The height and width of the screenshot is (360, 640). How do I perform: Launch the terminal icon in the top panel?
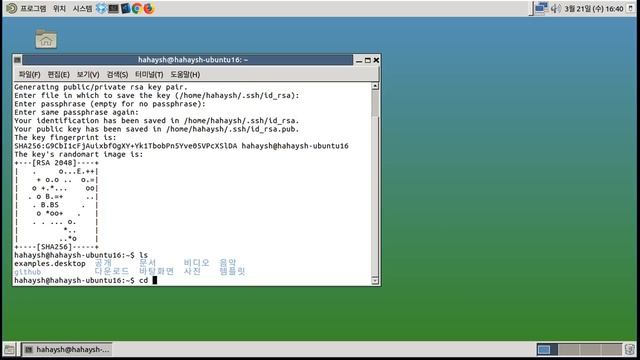113,8
